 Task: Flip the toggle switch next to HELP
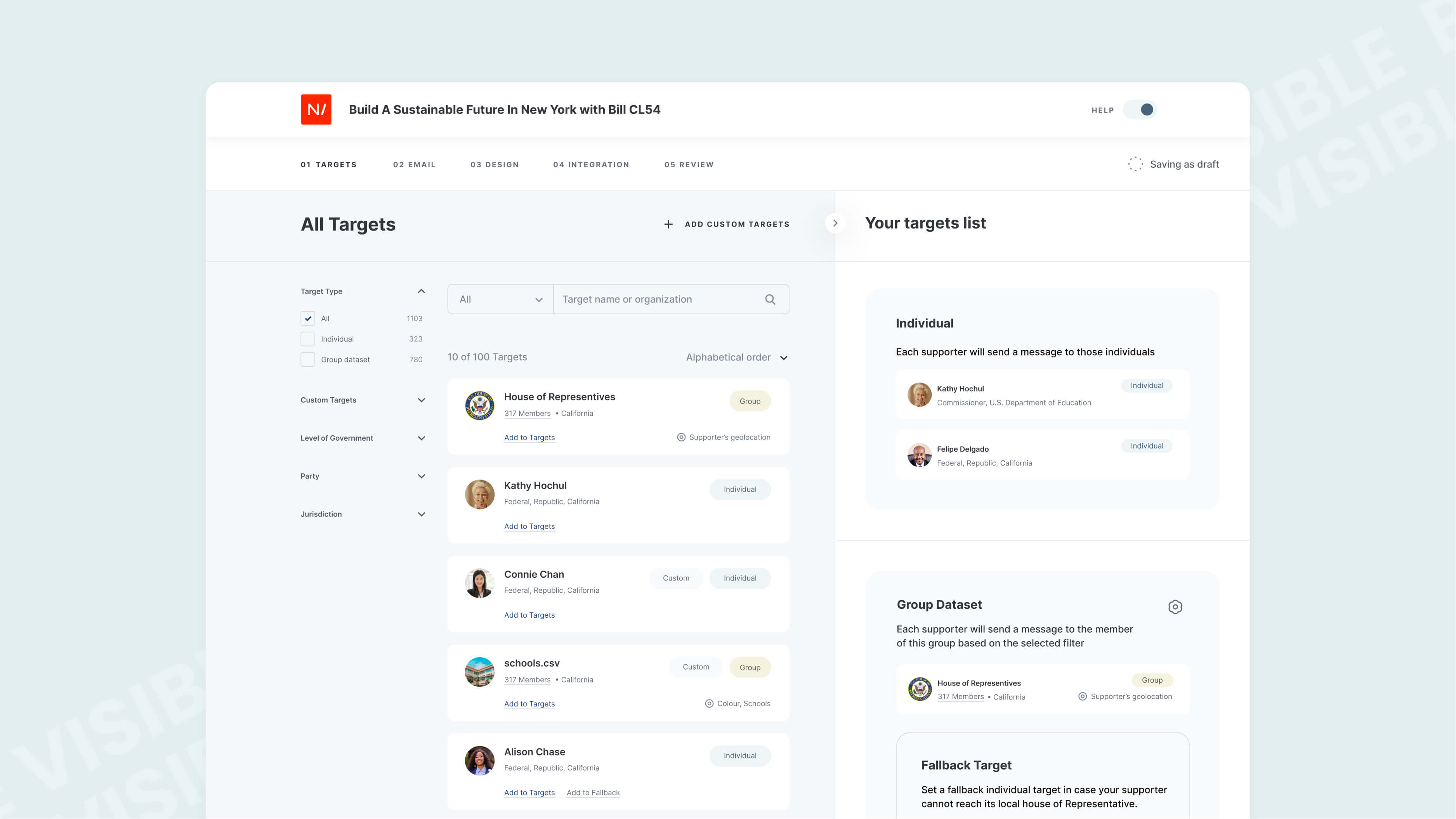[1140, 109]
